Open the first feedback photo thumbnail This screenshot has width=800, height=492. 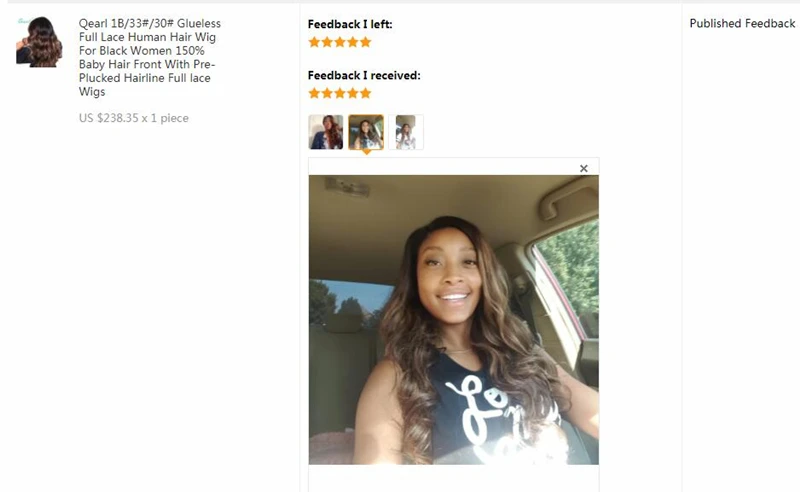(326, 132)
